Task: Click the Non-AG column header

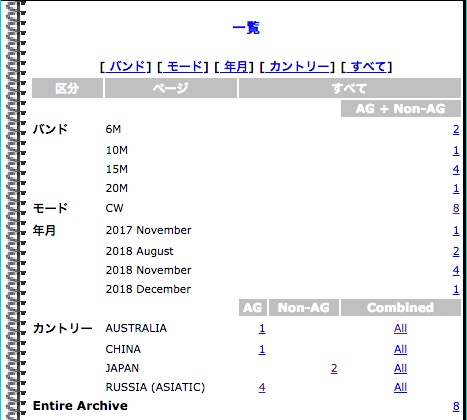Action: pyautogui.click(x=304, y=308)
